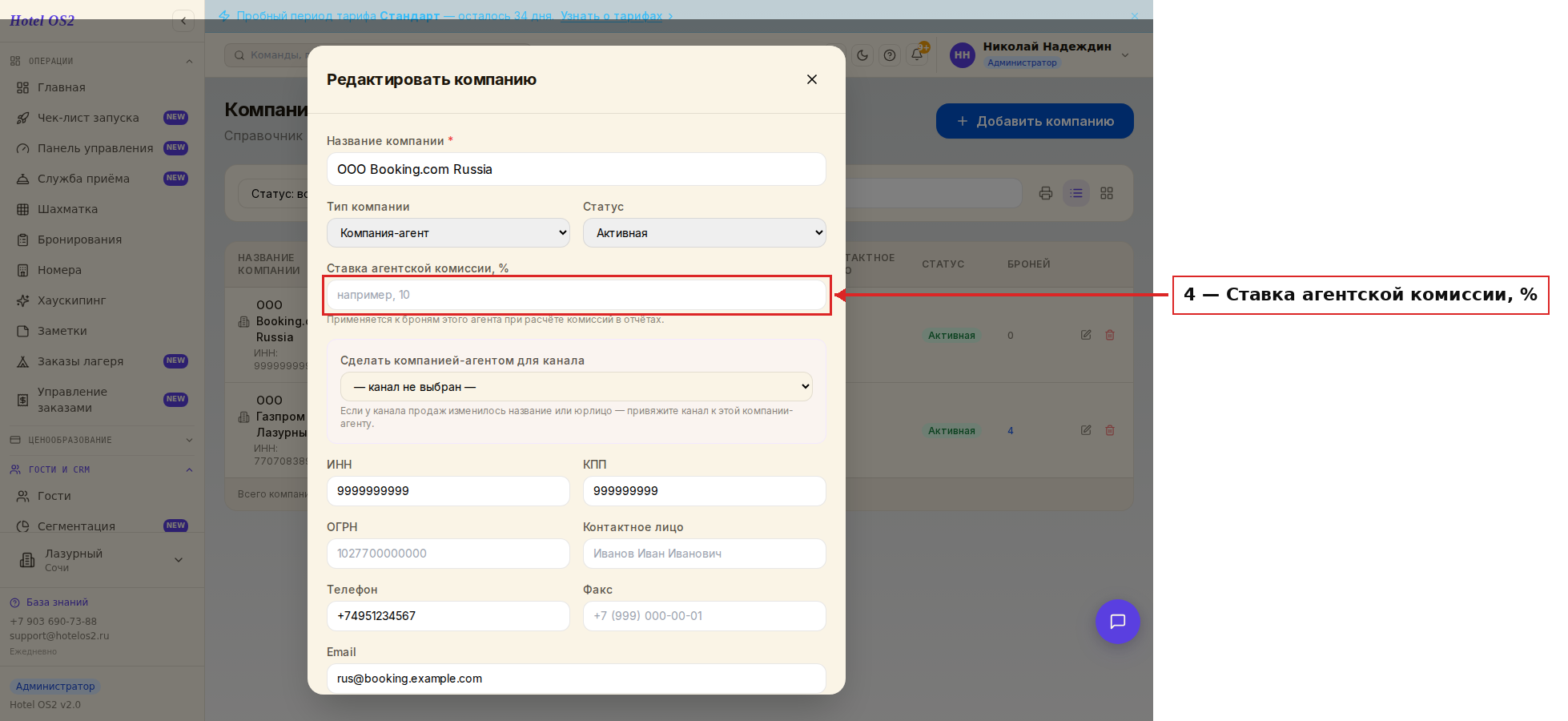Click the print icon in companies toolbar
Viewport: 1568px width, 721px height.
tap(1046, 193)
